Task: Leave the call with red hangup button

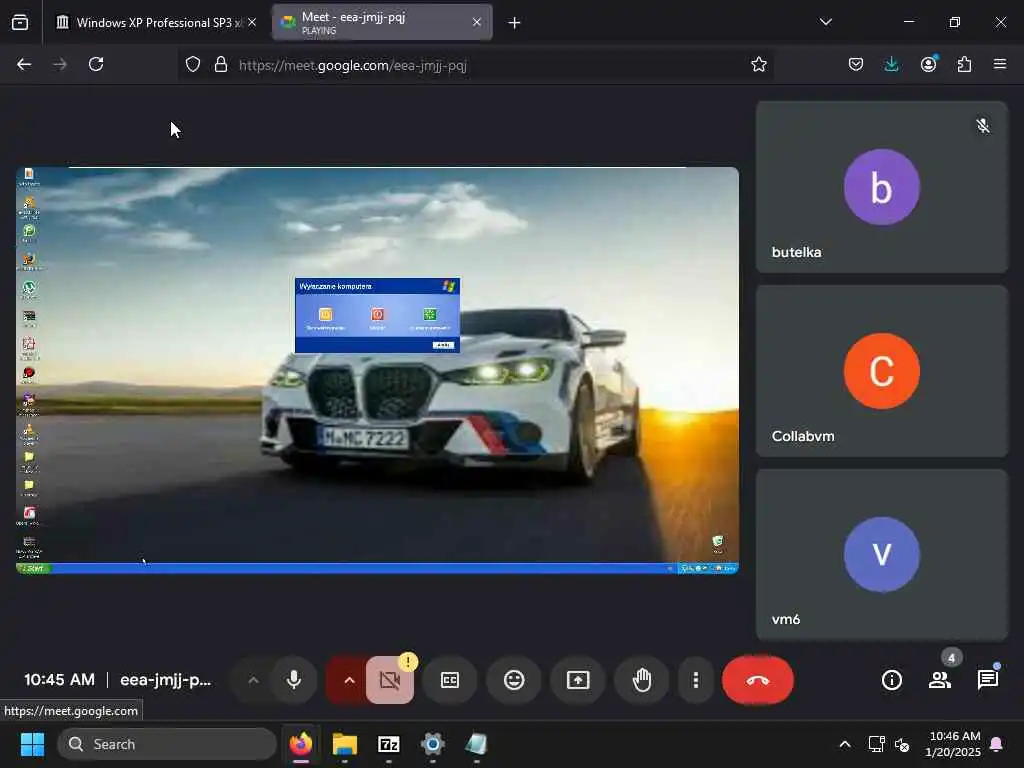Action: (x=758, y=680)
